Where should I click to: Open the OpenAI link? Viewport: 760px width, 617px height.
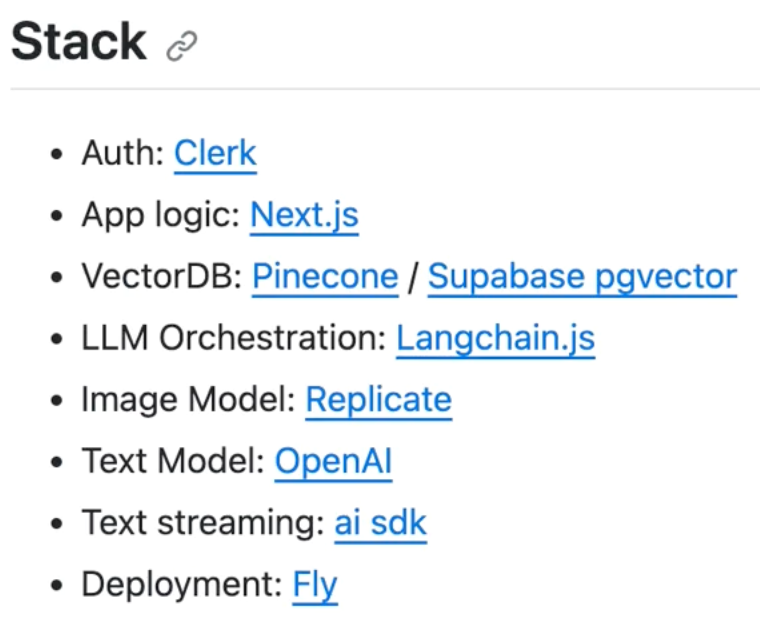(x=333, y=462)
